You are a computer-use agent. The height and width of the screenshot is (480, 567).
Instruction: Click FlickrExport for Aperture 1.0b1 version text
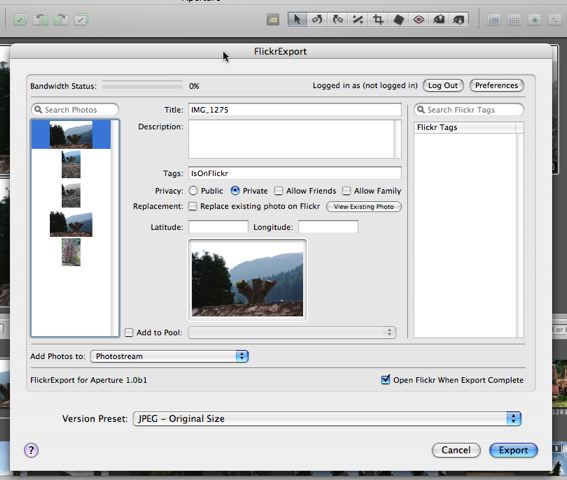[89, 380]
